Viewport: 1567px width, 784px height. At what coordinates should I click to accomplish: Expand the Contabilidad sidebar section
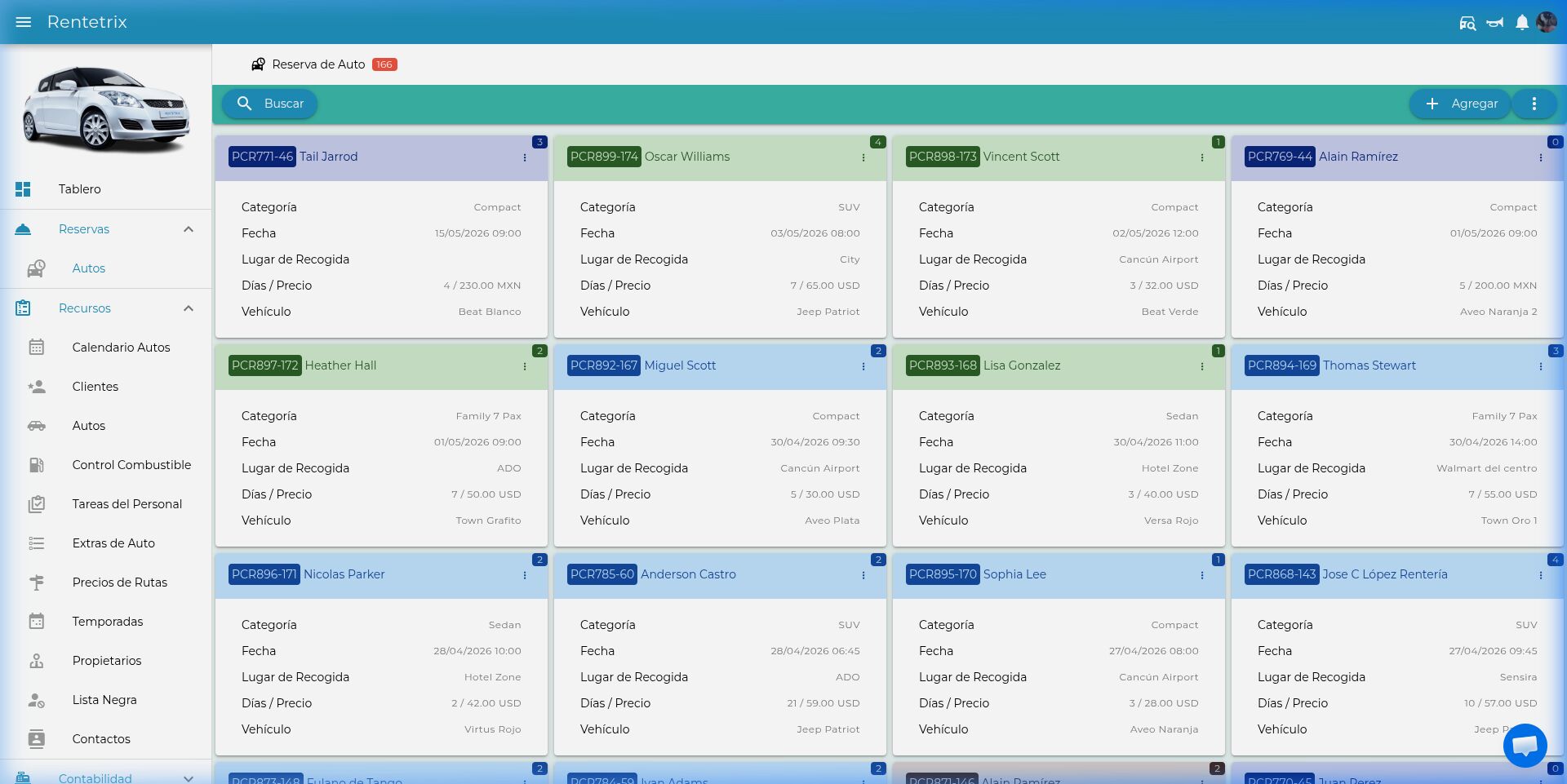pyautogui.click(x=189, y=778)
